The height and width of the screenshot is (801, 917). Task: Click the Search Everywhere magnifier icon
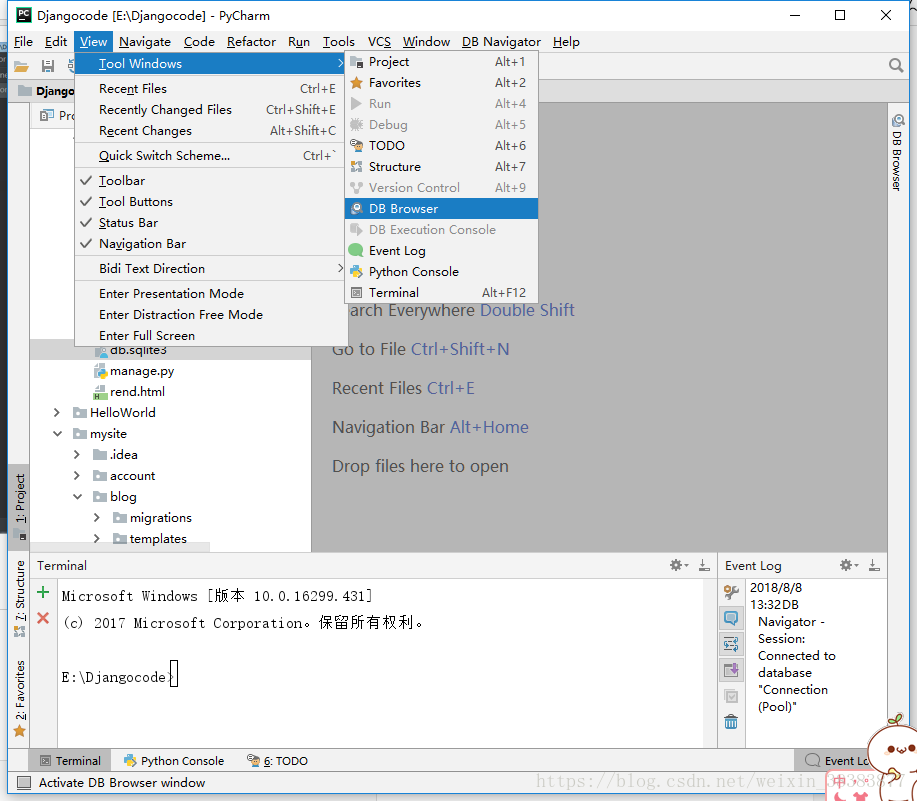(x=895, y=65)
